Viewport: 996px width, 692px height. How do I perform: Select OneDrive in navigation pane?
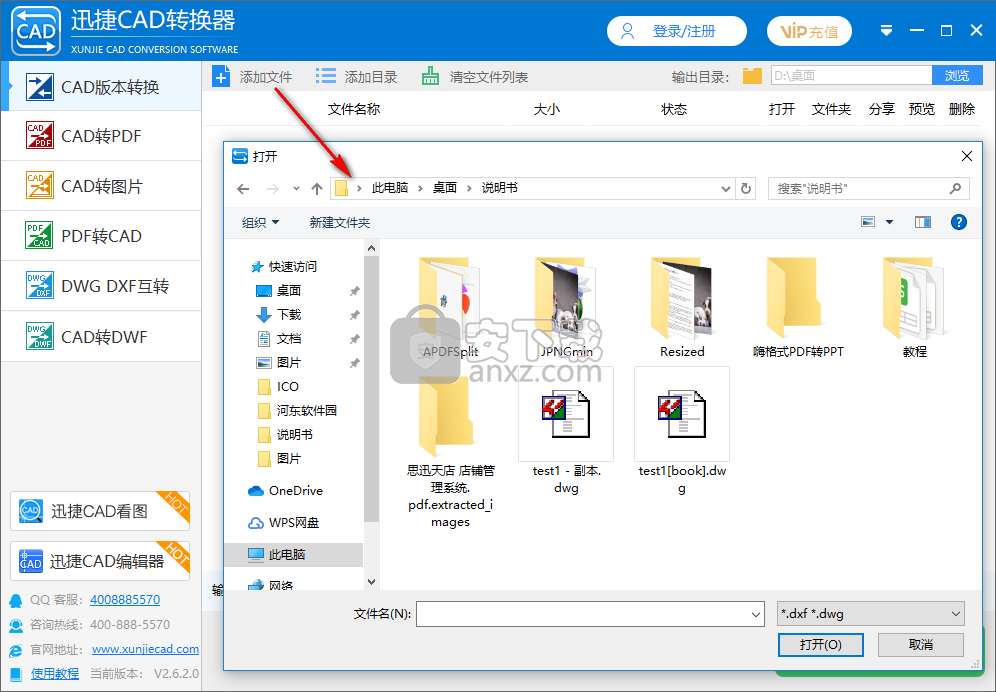[285, 491]
